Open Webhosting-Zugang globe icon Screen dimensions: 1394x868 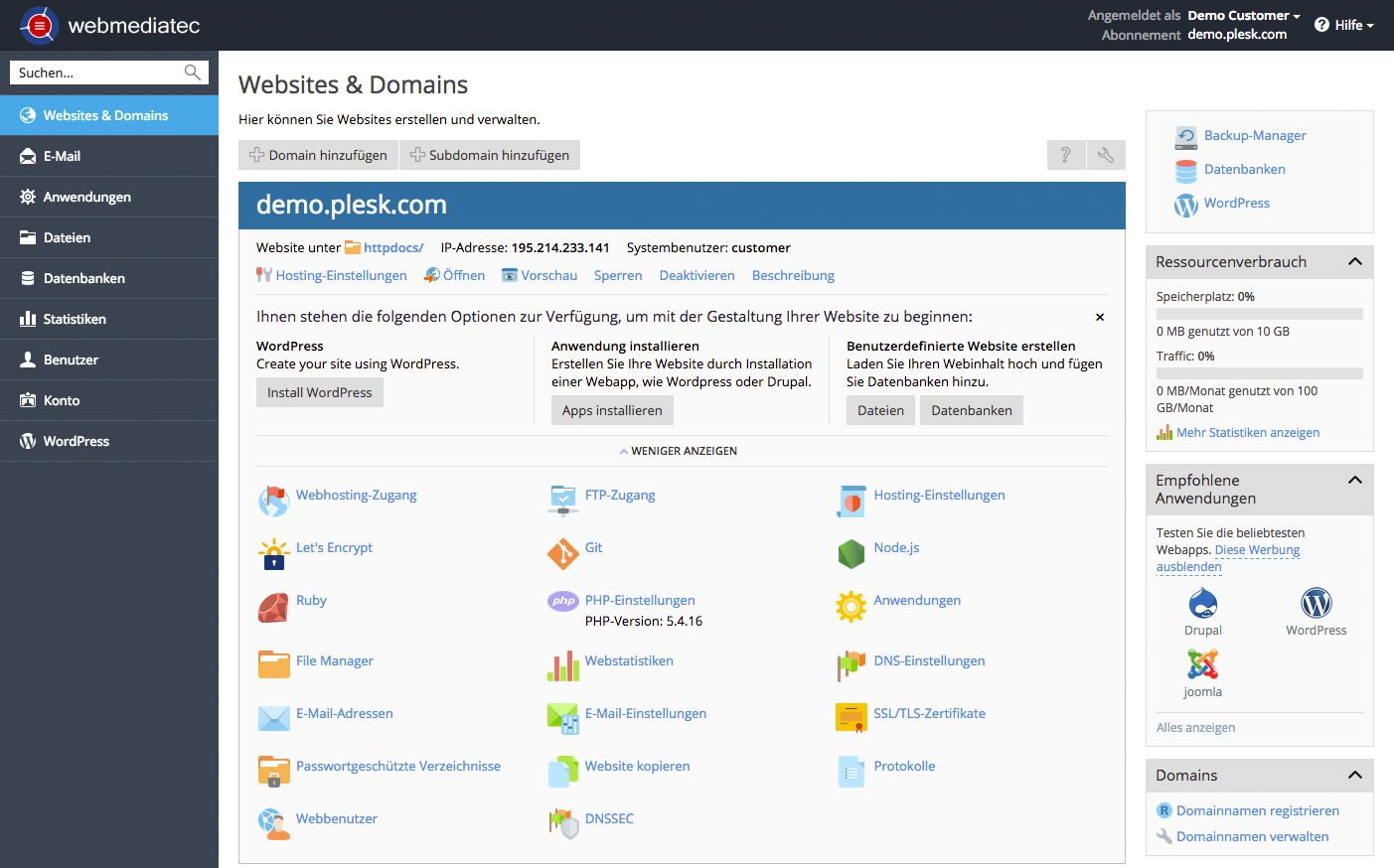(x=273, y=502)
